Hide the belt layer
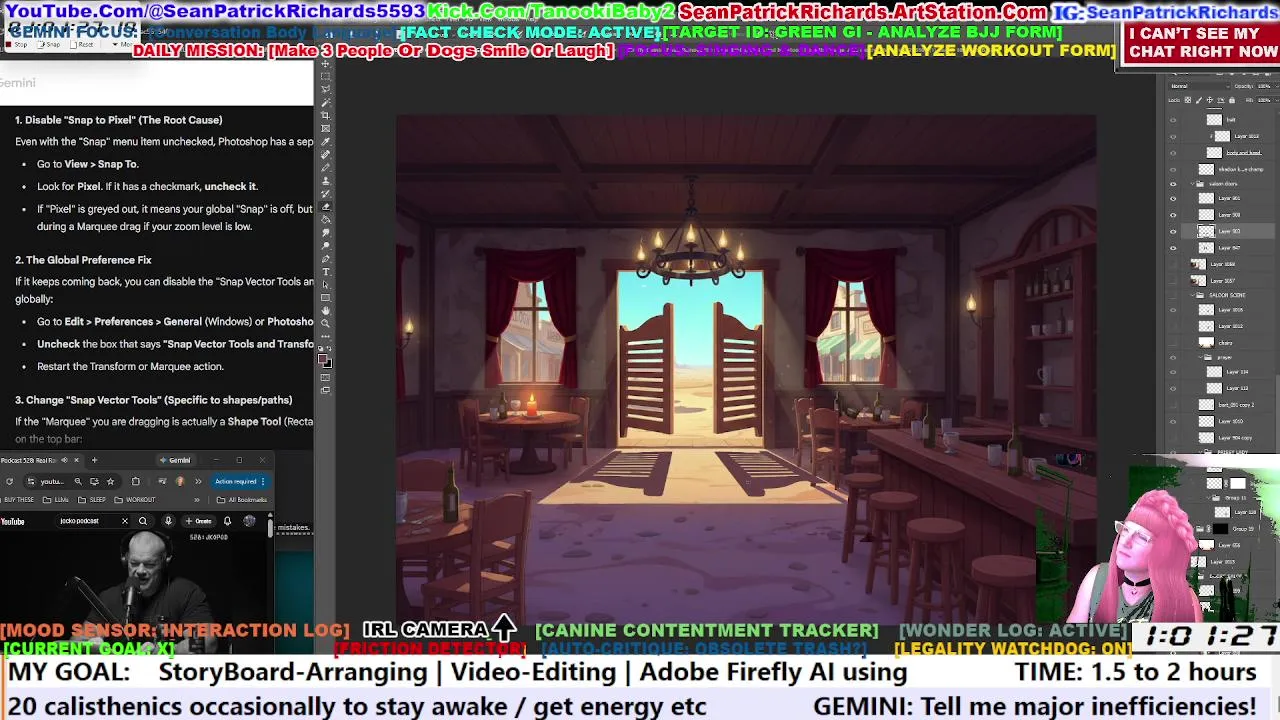 click(1173, 118)
